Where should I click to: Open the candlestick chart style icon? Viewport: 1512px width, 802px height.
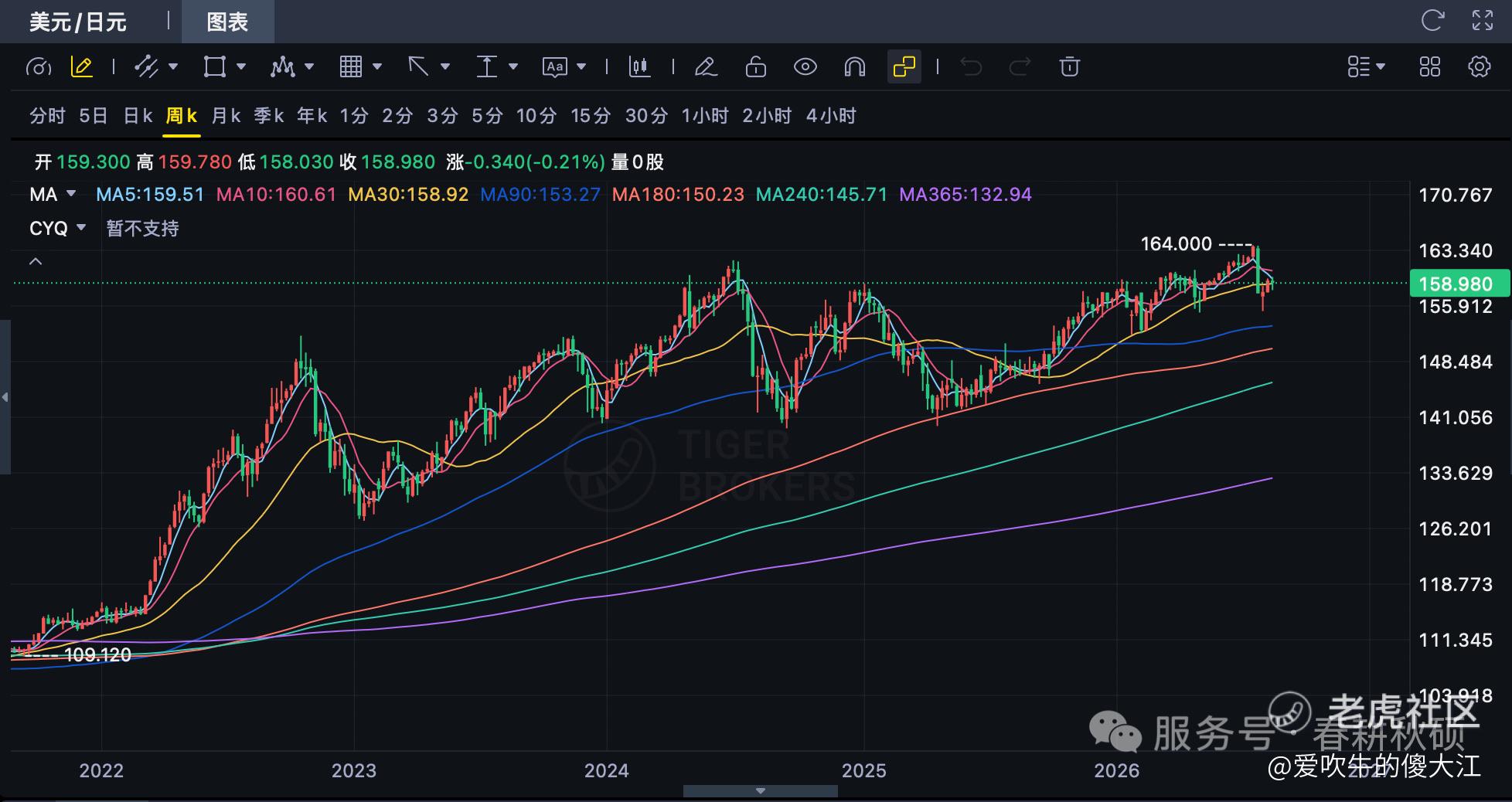click(x=639, y=67)
